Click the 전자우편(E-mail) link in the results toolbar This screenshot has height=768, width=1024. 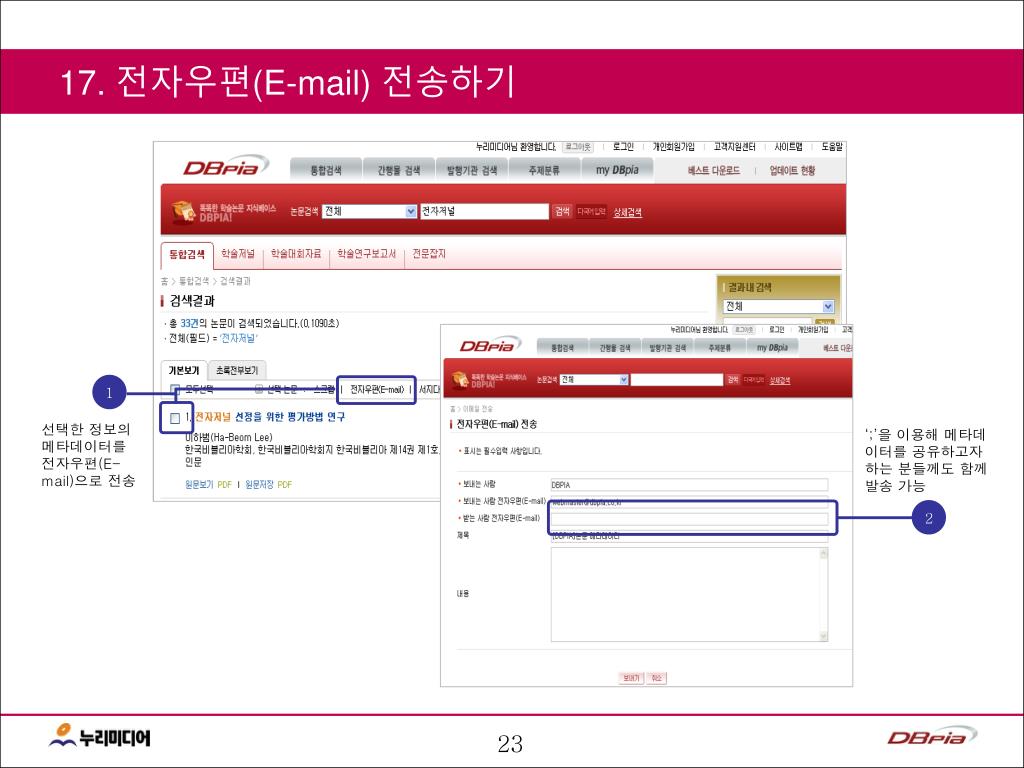point(377,389)
